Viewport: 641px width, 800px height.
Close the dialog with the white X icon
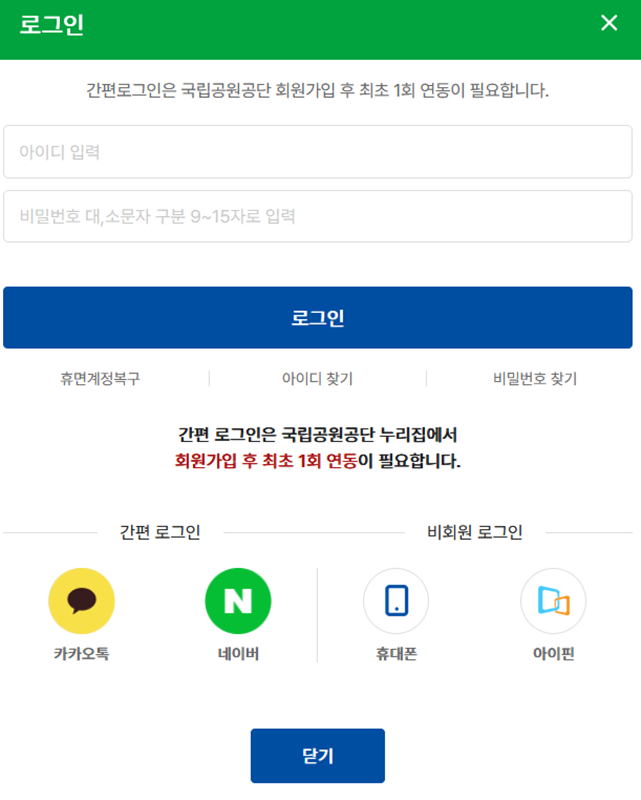pyautogui.click(x=609, y=23)
